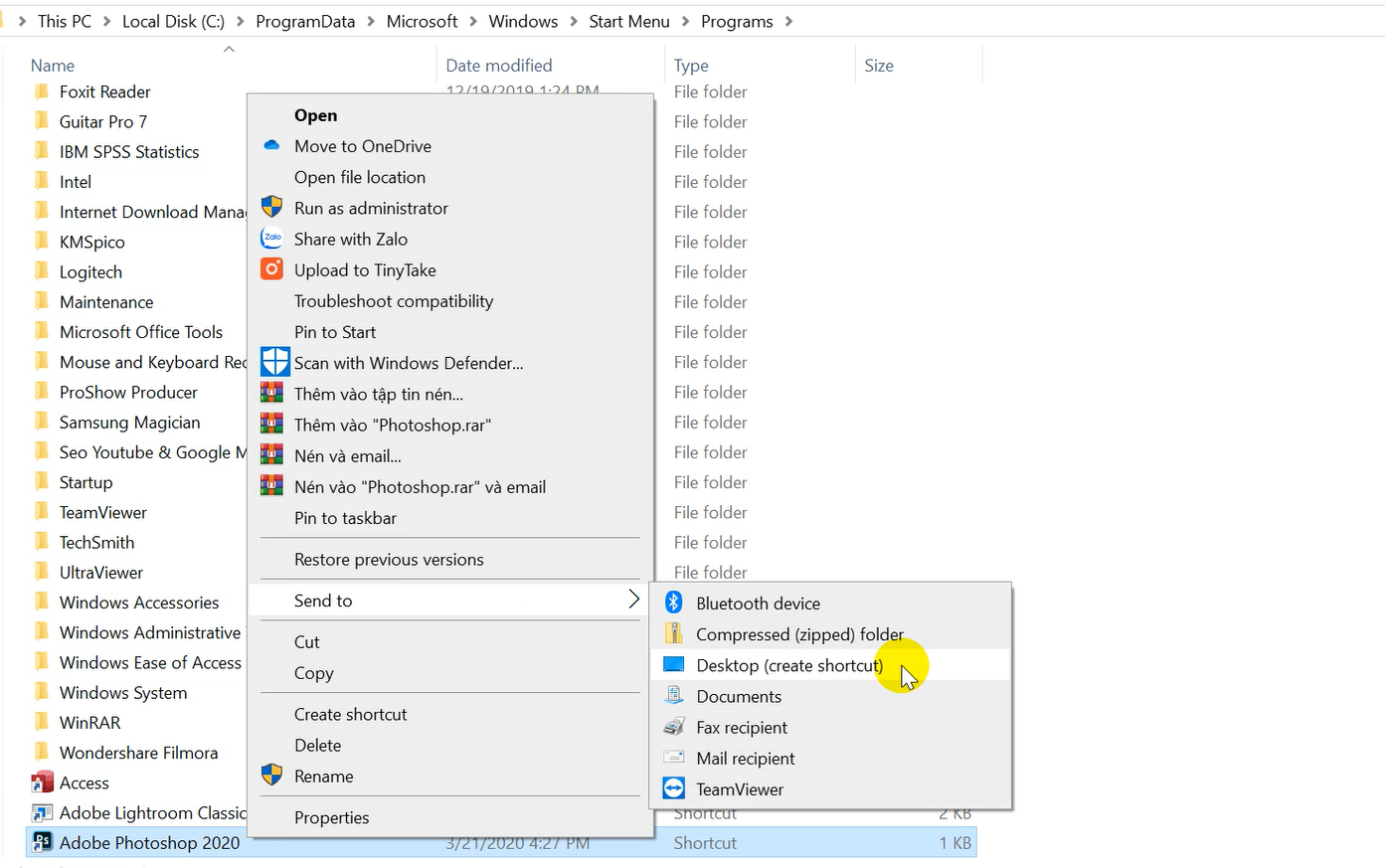Select the Wondershare Filmora folder

point(138,753)
